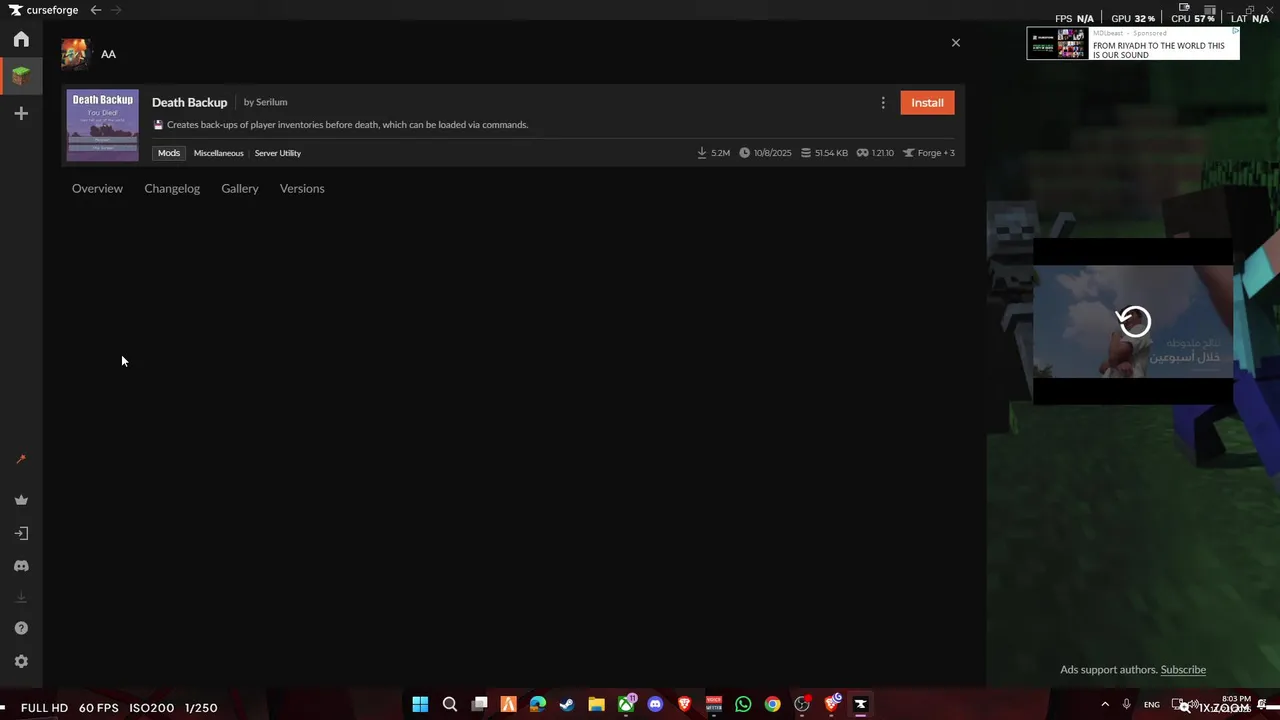
Task: Click the 51.54 KB file size
Action: (824, 153)
